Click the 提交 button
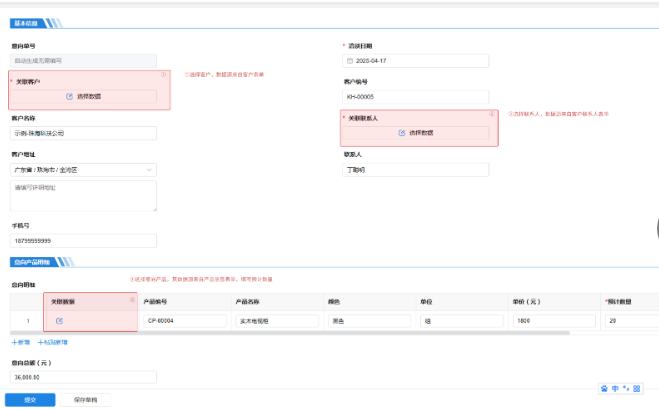Image resolution: width=659 pixels, height=409 pixels. pyautogui.click(x=30, y=399)
